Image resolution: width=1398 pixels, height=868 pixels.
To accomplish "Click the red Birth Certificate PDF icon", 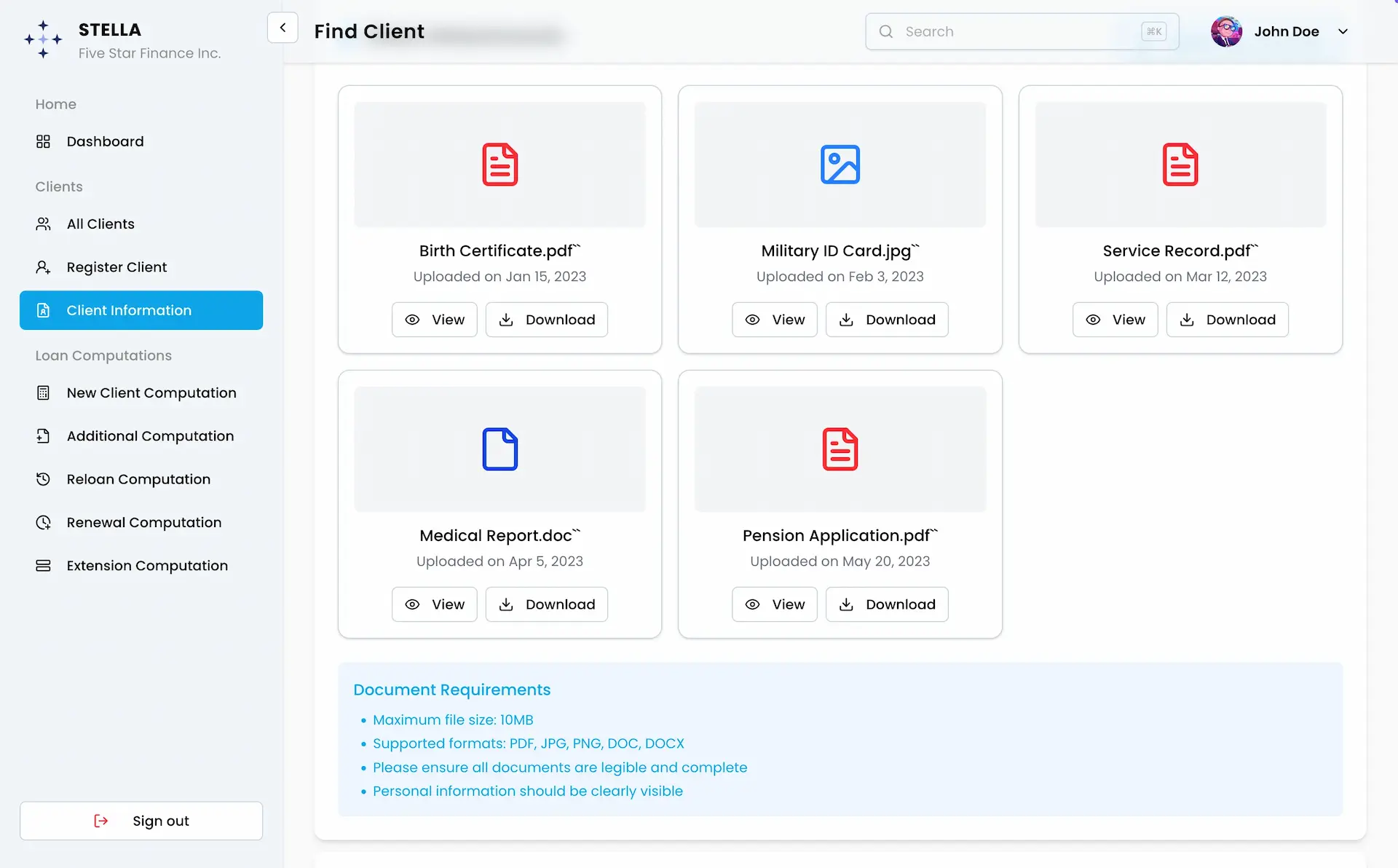I will coord(499,165).
